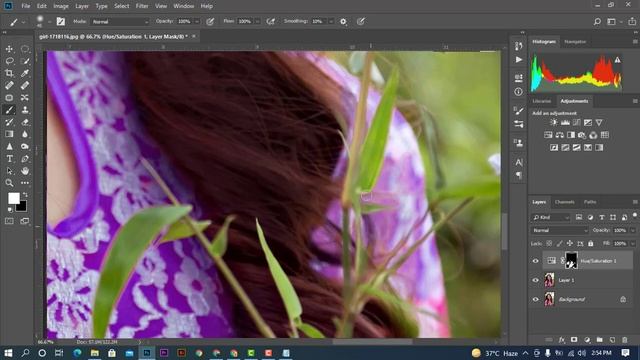640x360 pixels.
Task: Open the Tool Preset picker arrow
Action: pos(23,22)
